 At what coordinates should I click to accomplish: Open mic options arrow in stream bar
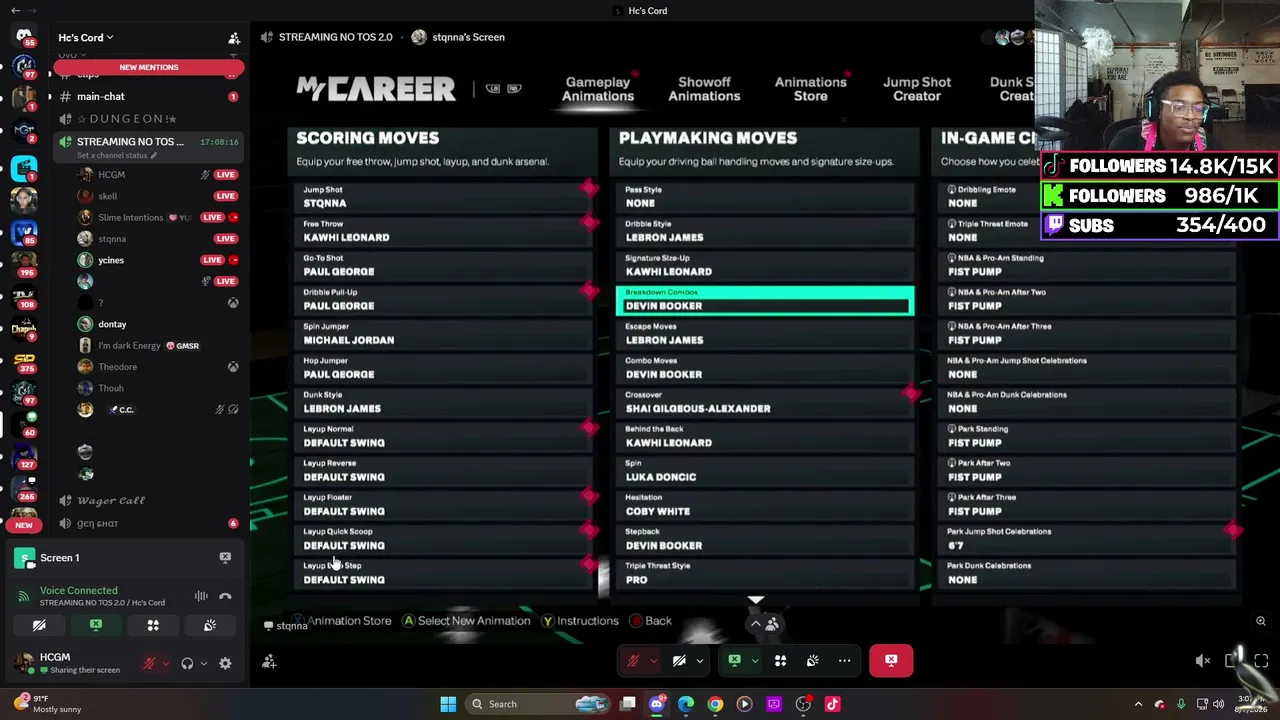point(653,661)
